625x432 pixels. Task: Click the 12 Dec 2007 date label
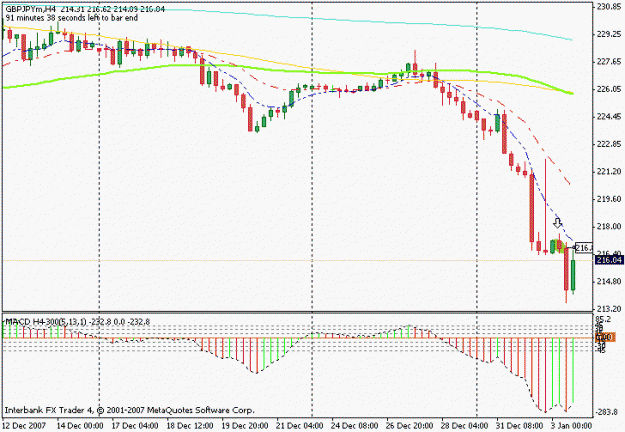(26, 426)
